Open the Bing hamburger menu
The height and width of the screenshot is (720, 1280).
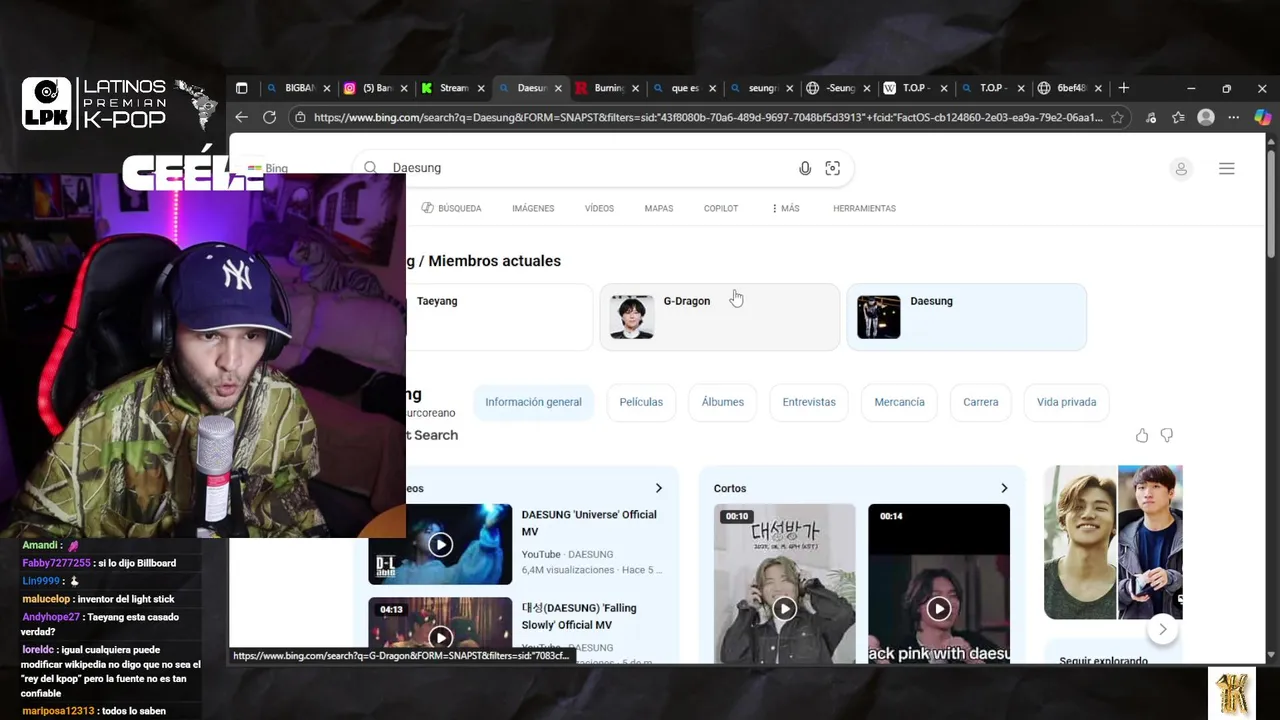[1227, 169]
